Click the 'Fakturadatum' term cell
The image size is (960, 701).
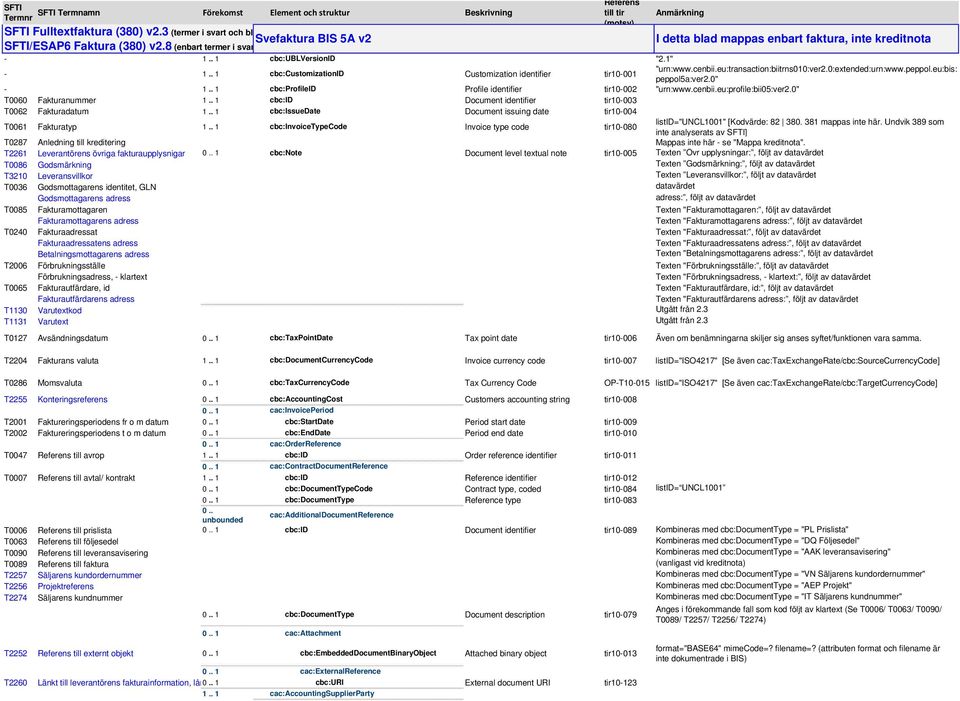pos(63,111)
